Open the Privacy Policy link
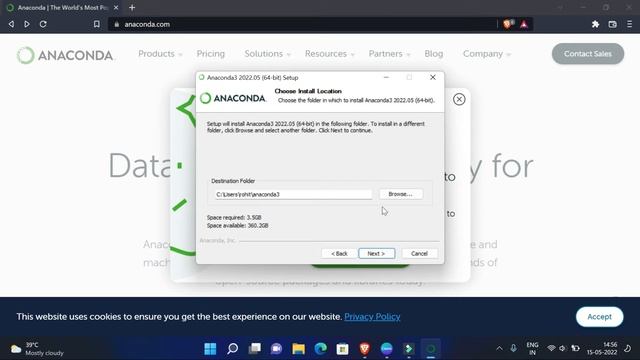This screenshot has height=360, width=640. point(372,317)
